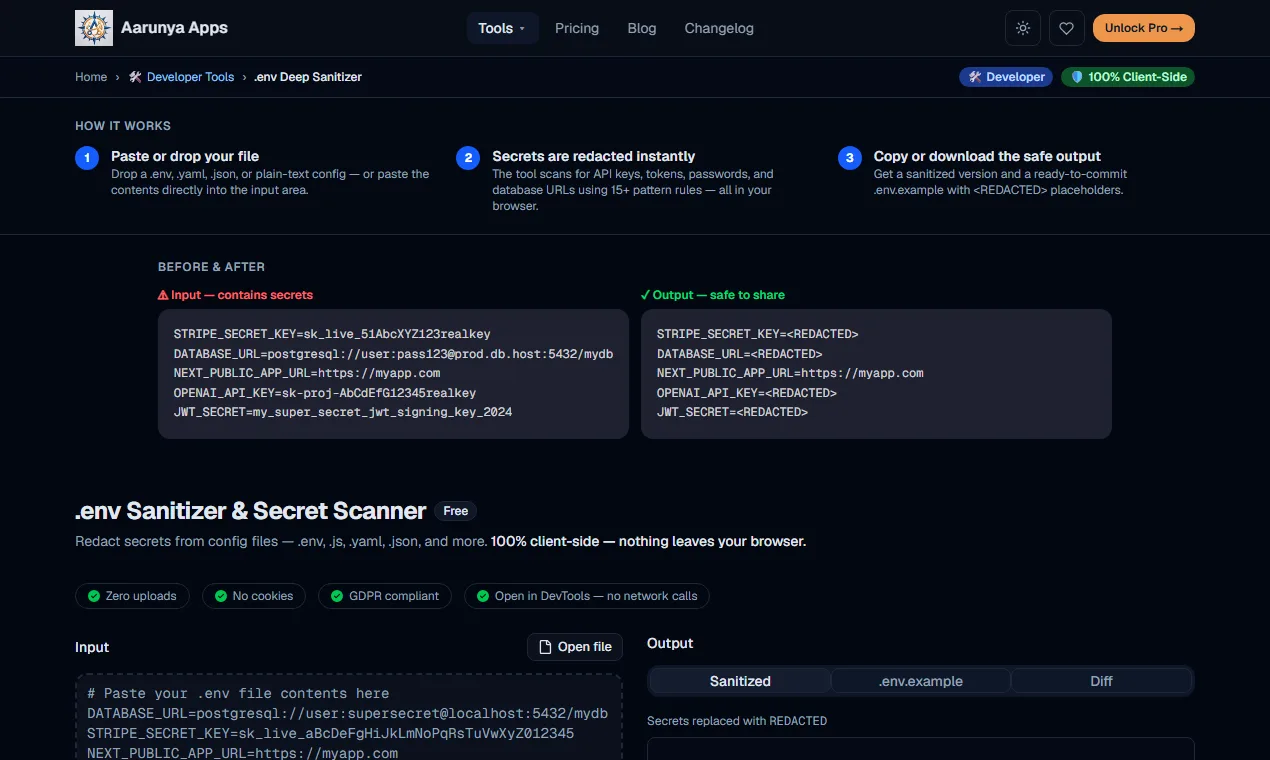Click the Developer badge
The image size is (1270, 760).
coord(1006,77)
